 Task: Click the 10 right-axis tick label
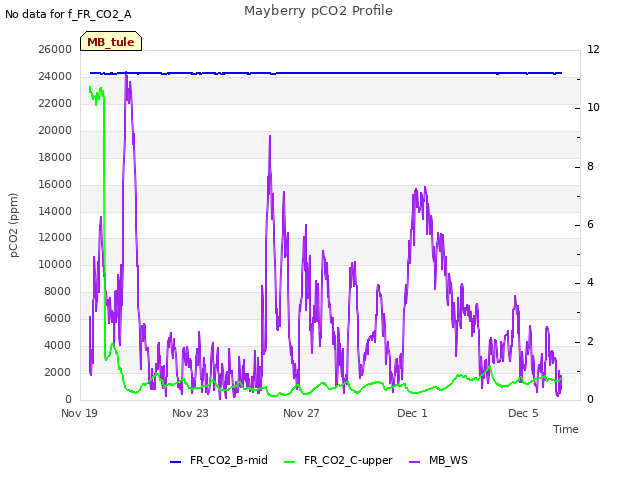click(x=593, y=107)
